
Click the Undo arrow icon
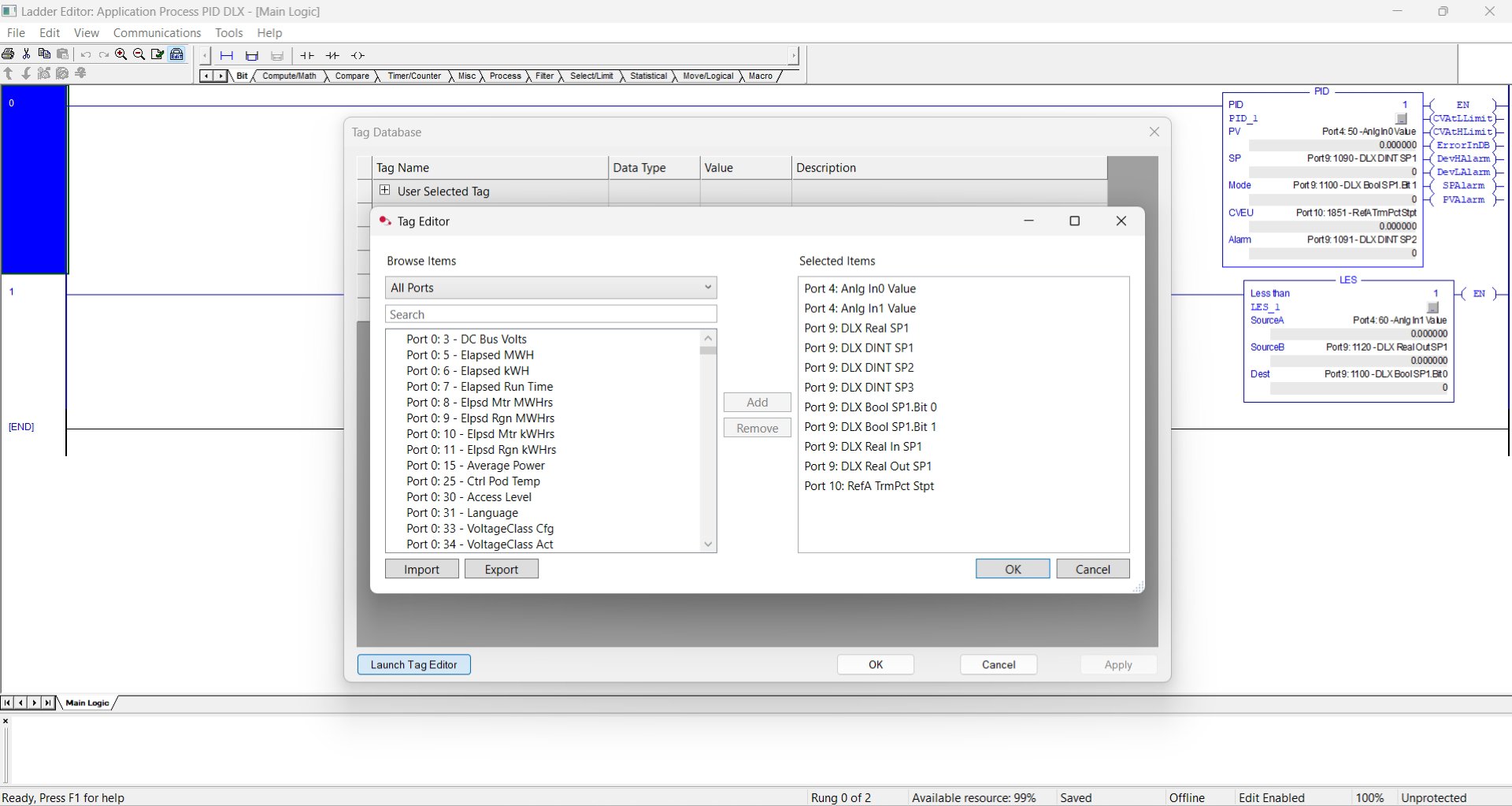[x=85, y=55]
